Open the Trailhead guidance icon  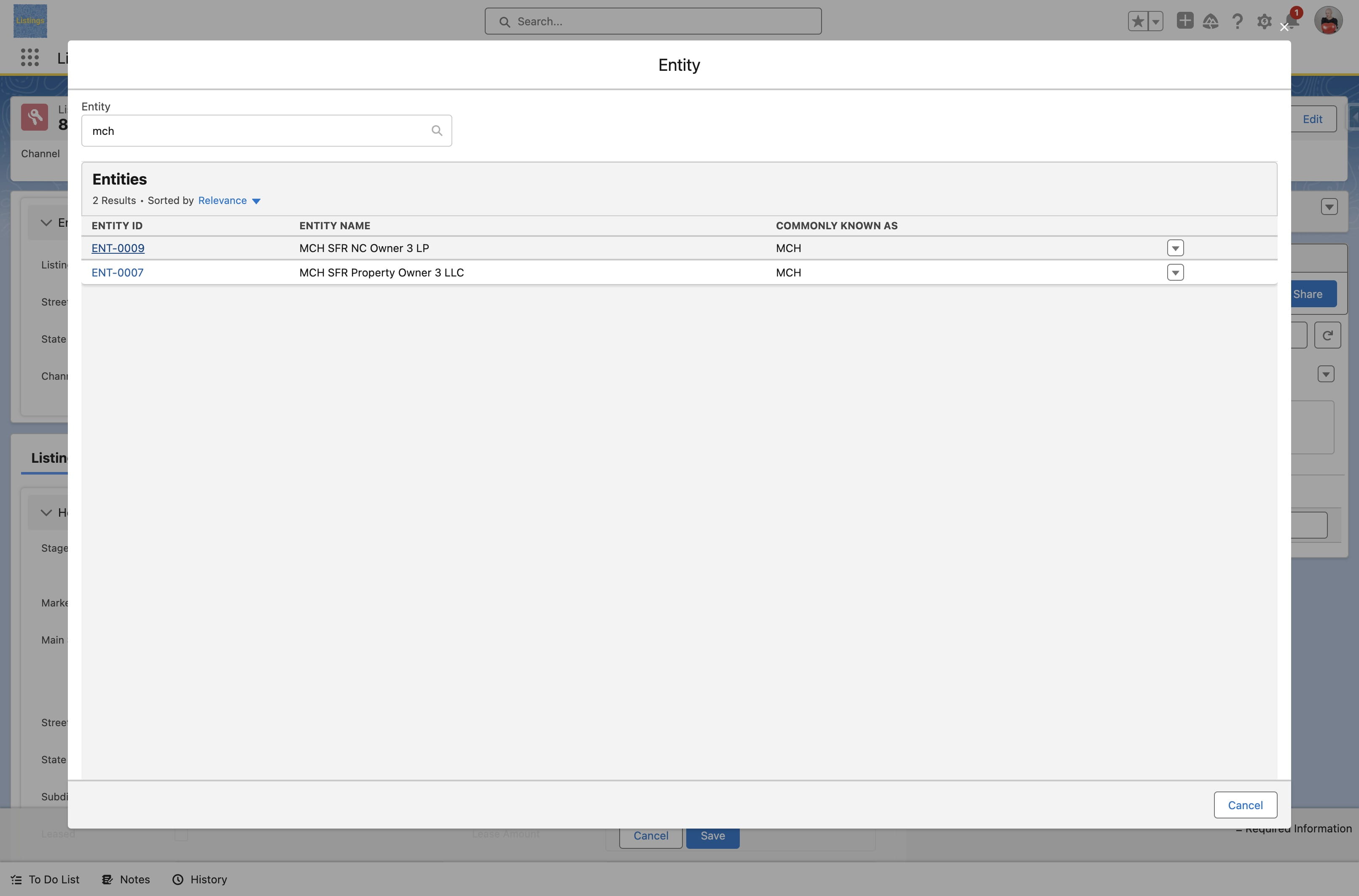click(x=1211, y=22)
